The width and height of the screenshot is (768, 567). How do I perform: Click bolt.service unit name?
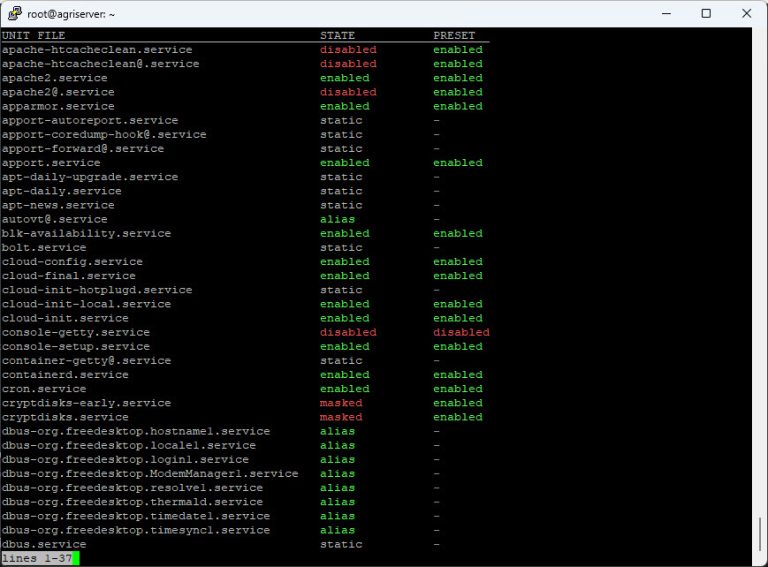click(x=44, y=248)
